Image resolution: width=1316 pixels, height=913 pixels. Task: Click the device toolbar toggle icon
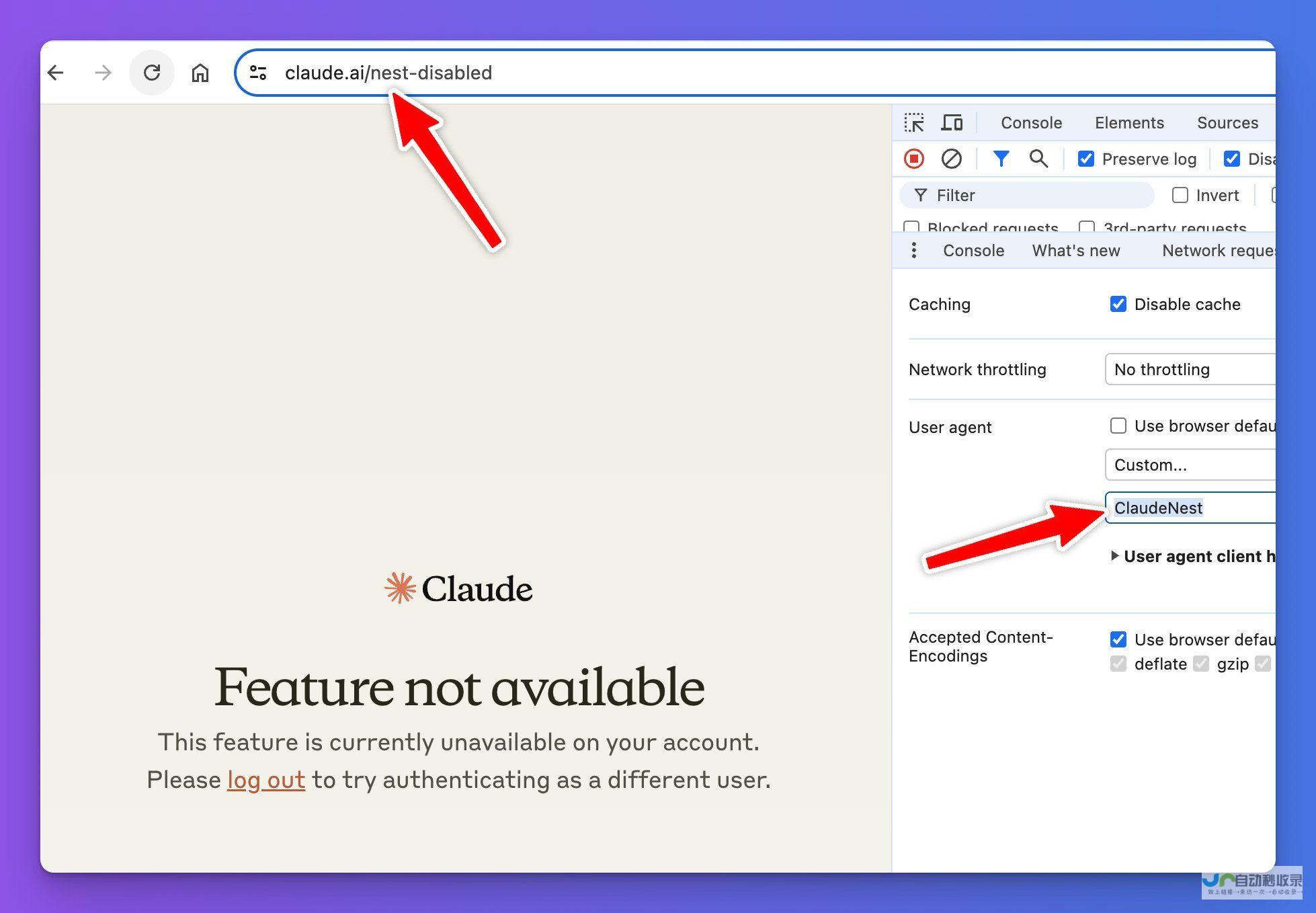tap(952, 122)
